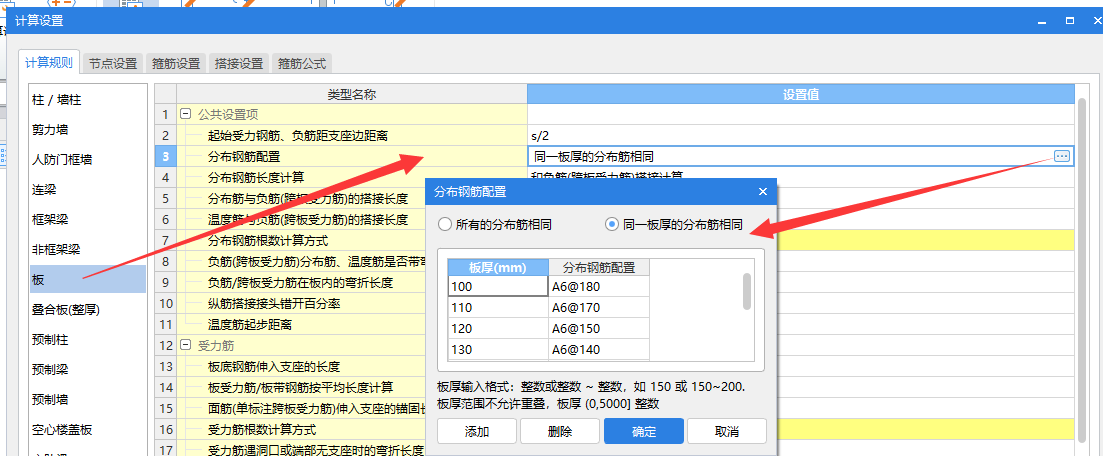Select 柱 / 墙柱 in component list
Screen dimensions: 1103x456
[x=88, y=100]
